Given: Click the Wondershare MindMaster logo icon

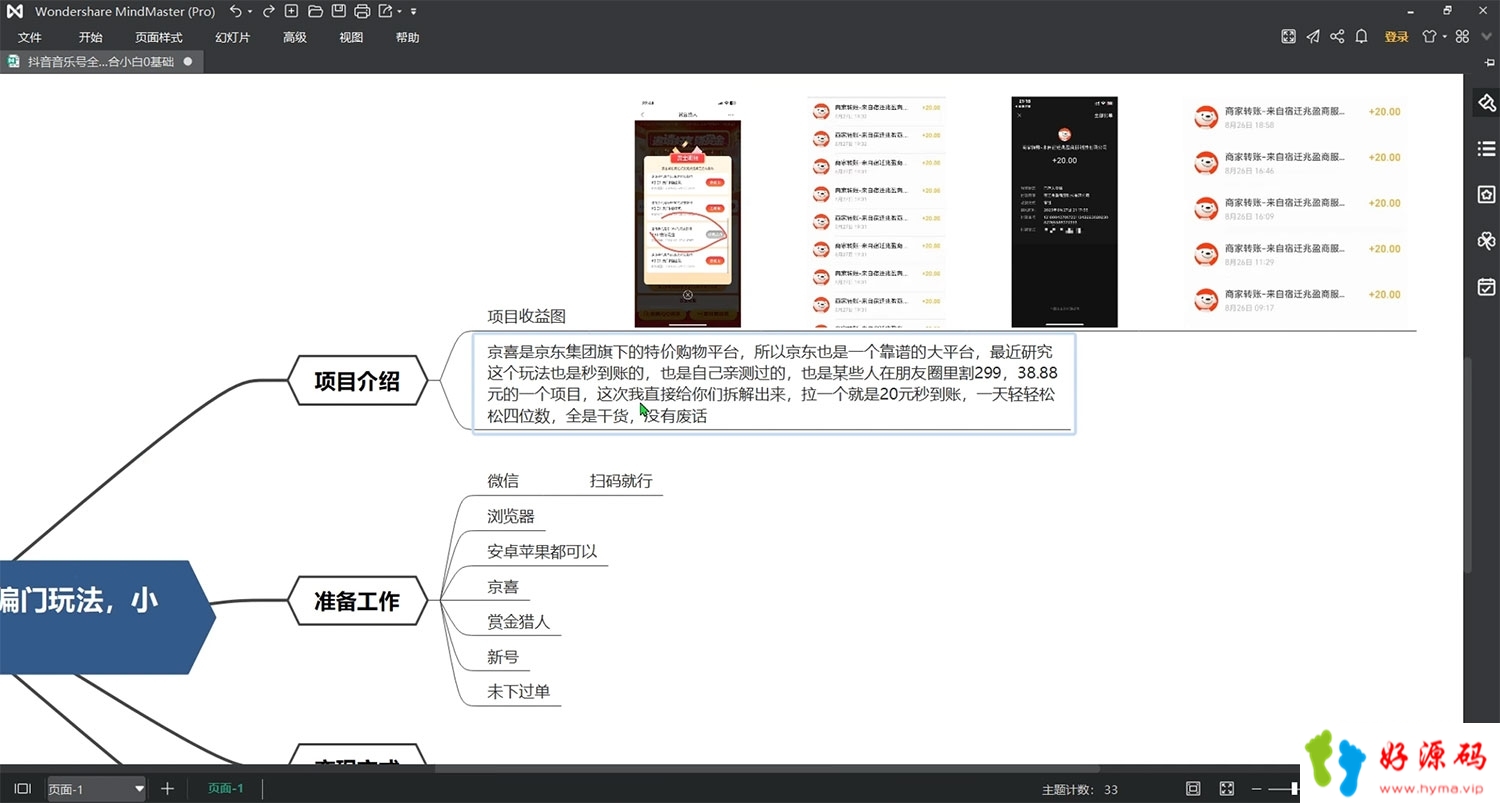Looking at the screenshot, I should click(x=14, y=11).
